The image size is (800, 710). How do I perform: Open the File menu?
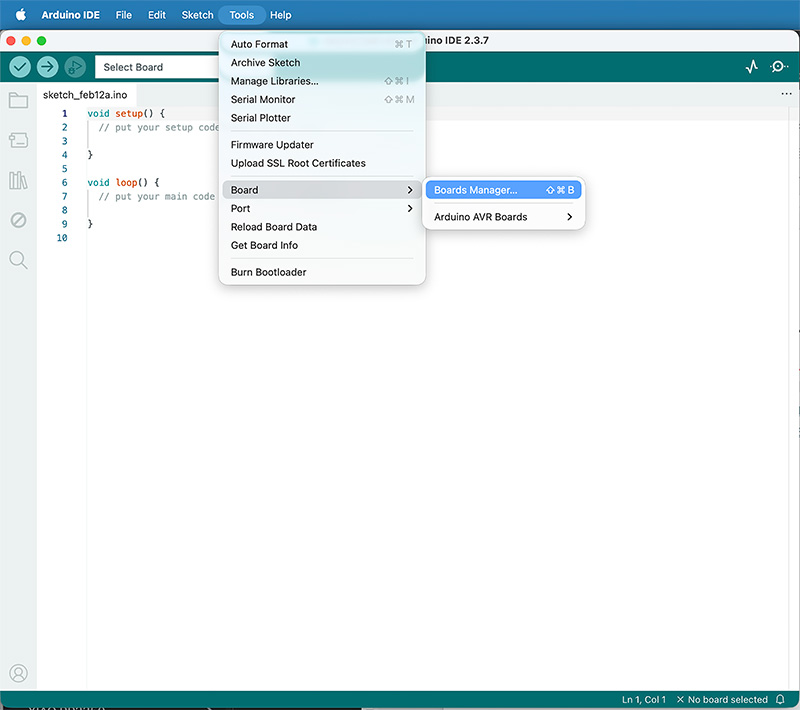(123, 15)
